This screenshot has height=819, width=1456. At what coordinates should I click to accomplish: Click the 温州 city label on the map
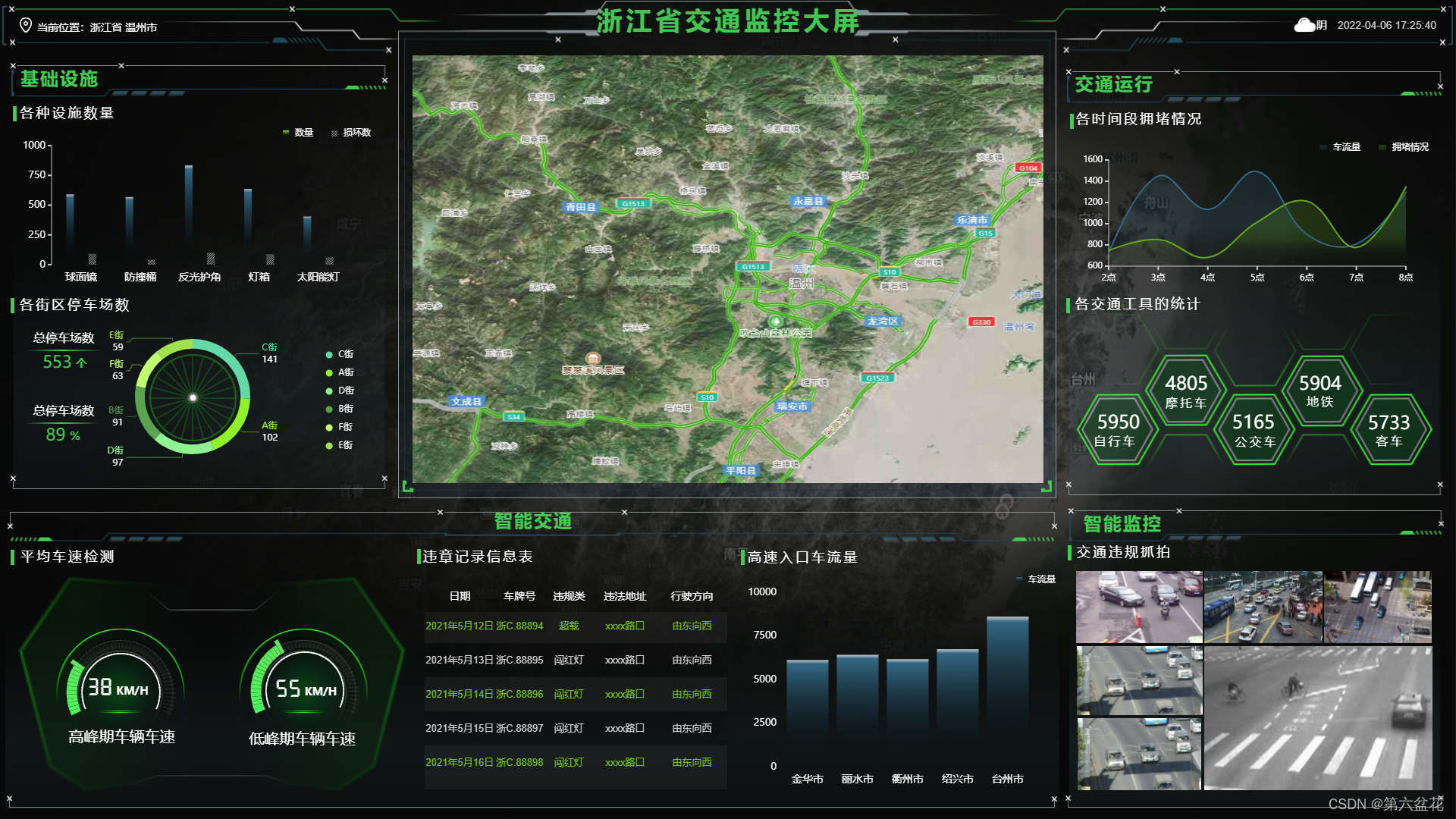pos(801,283)
